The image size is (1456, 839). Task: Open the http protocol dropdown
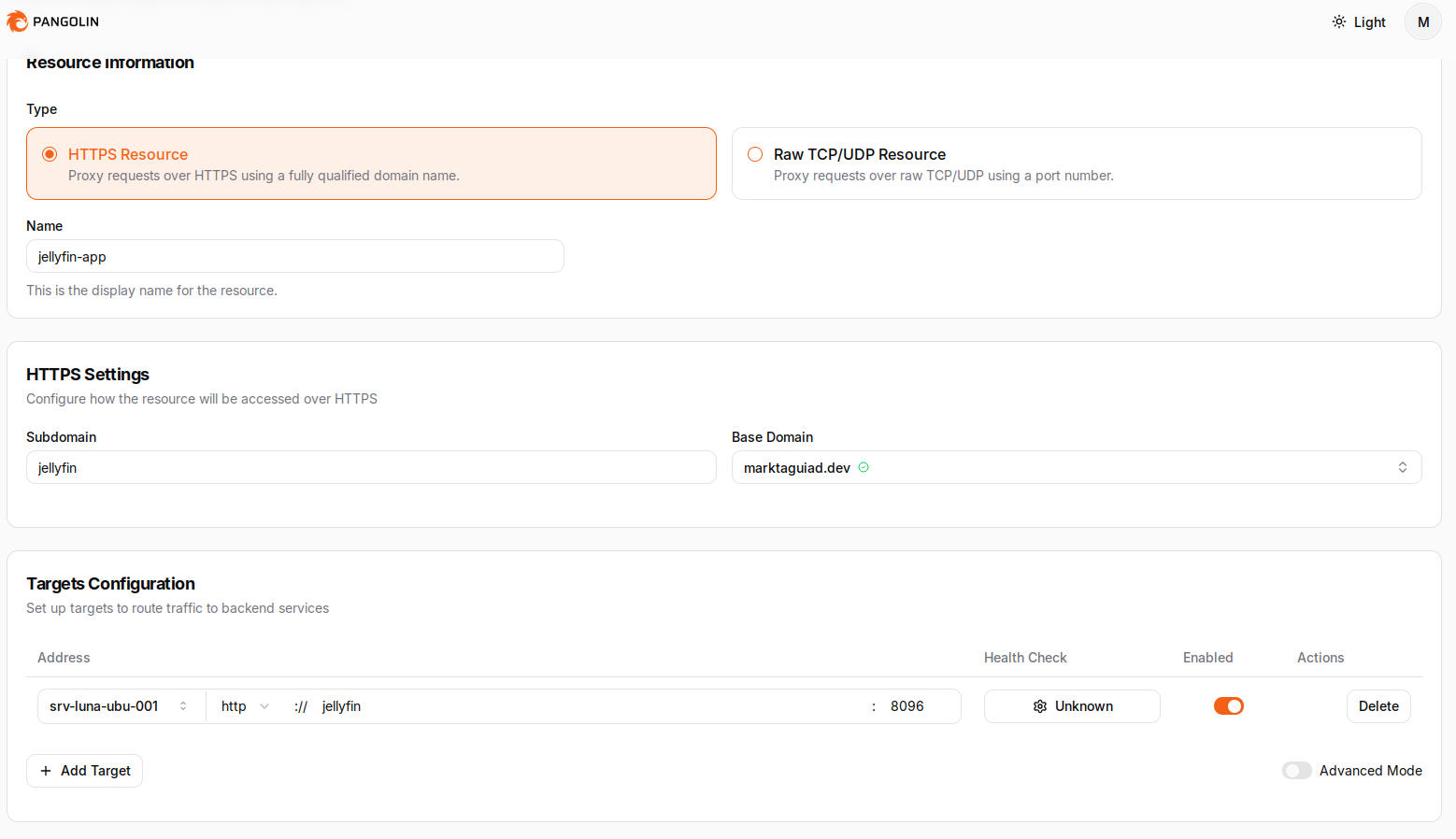pos(245,706)
